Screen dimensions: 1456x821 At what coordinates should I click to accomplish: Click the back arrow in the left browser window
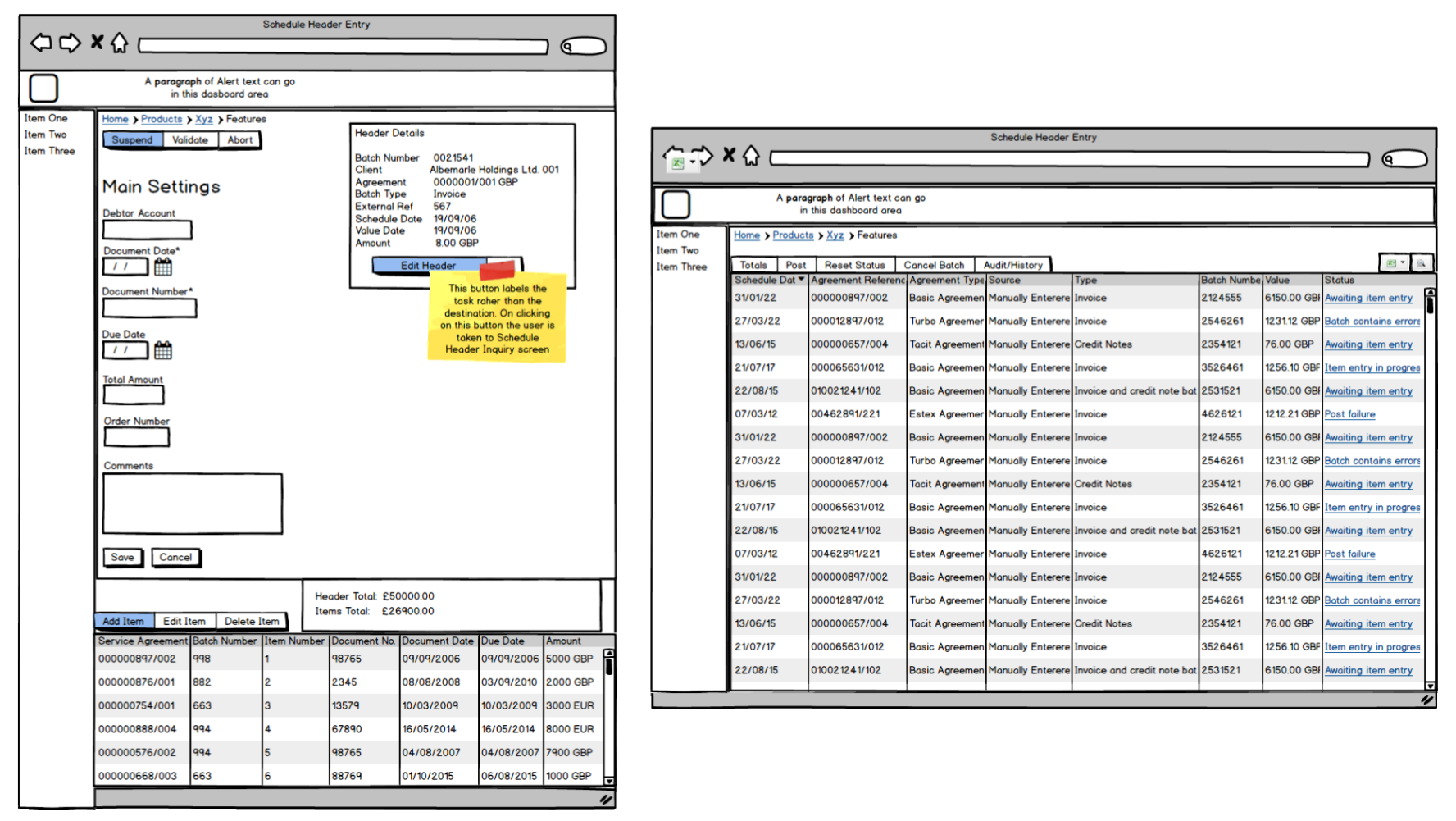click(41, 43)
